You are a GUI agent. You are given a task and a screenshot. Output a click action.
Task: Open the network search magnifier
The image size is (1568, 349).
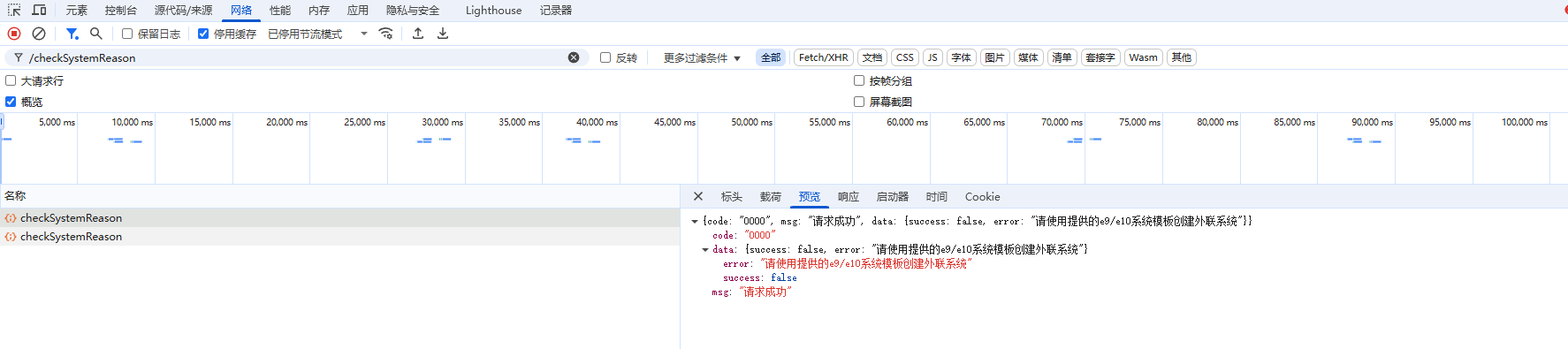click(x=96, y=34)
